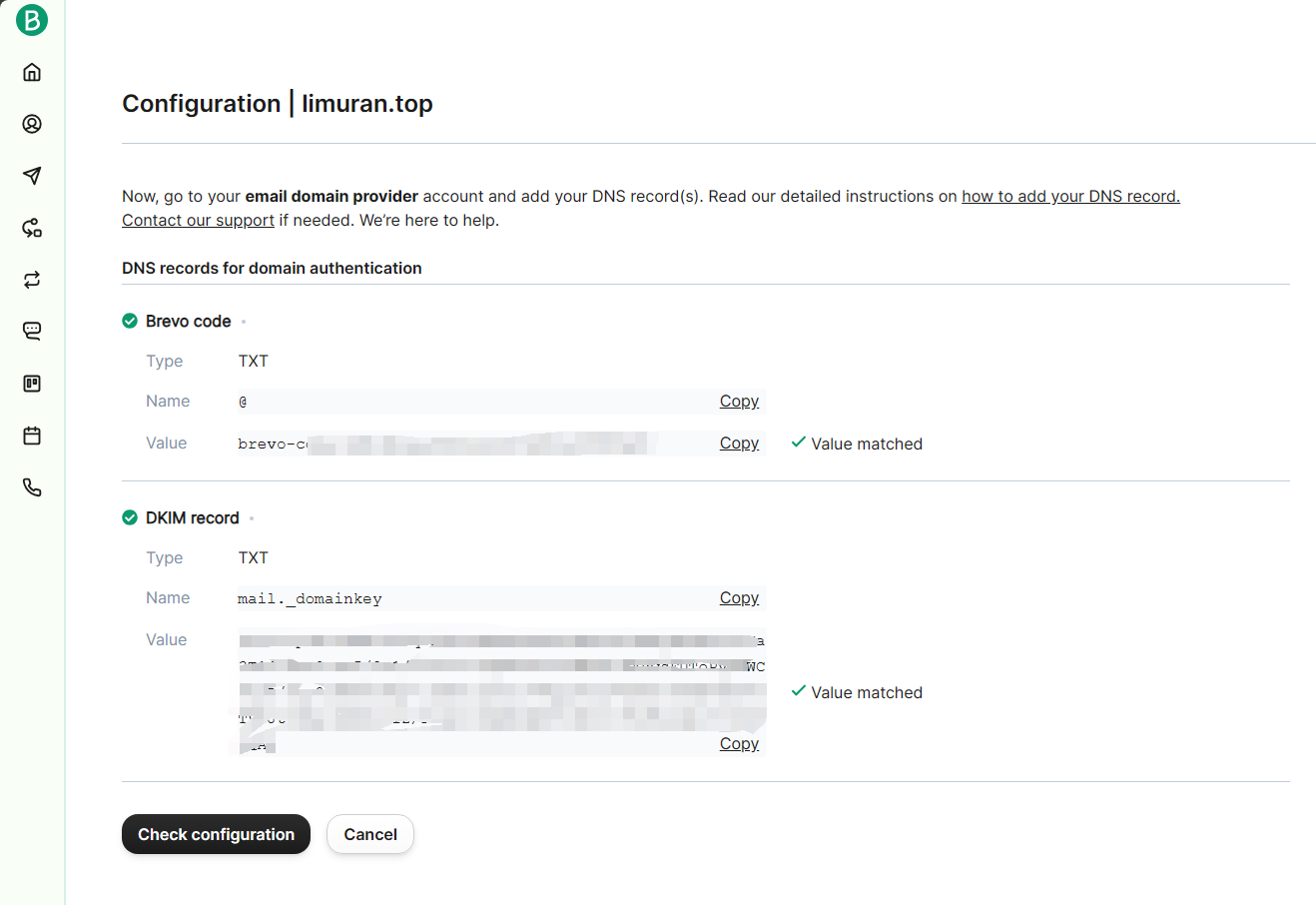This screenshot has width=1316, height=905.
Task: Open Conversations chat icon in sidebar
Action: pos(32,331)
